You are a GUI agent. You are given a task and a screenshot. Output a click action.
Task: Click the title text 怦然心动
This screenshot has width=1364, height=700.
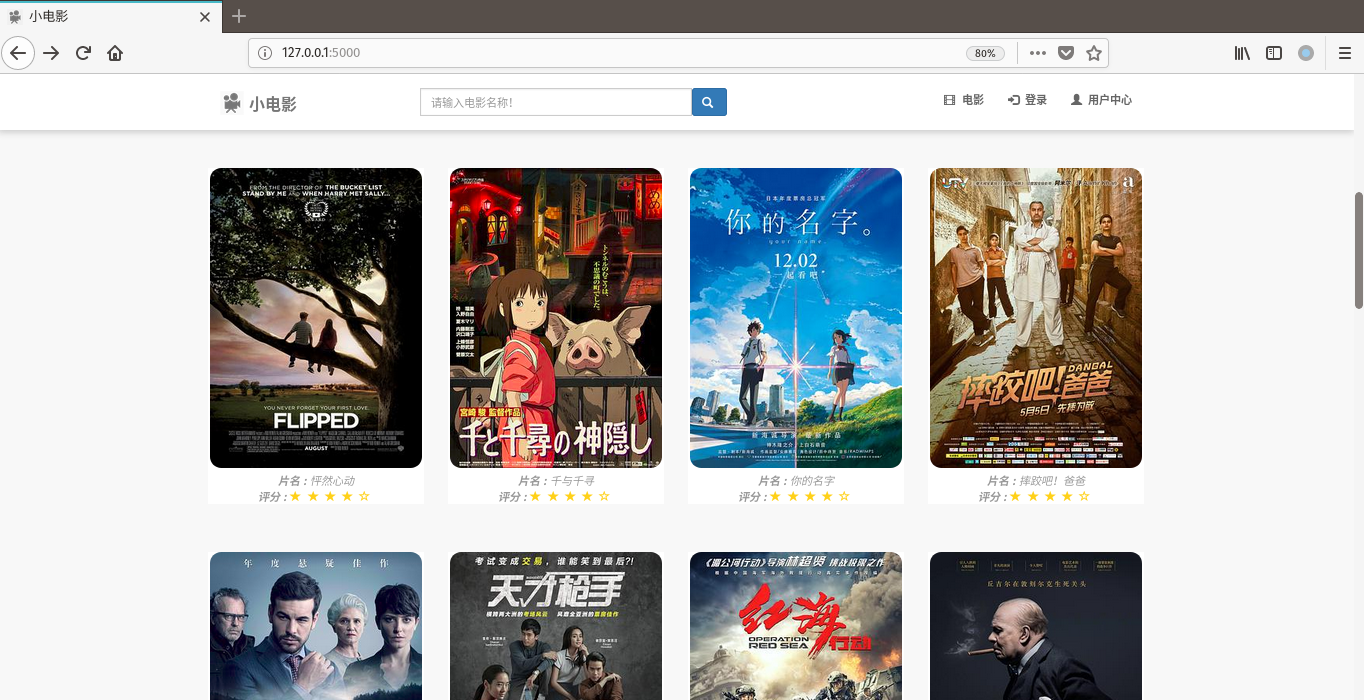[x=332, y=481]
